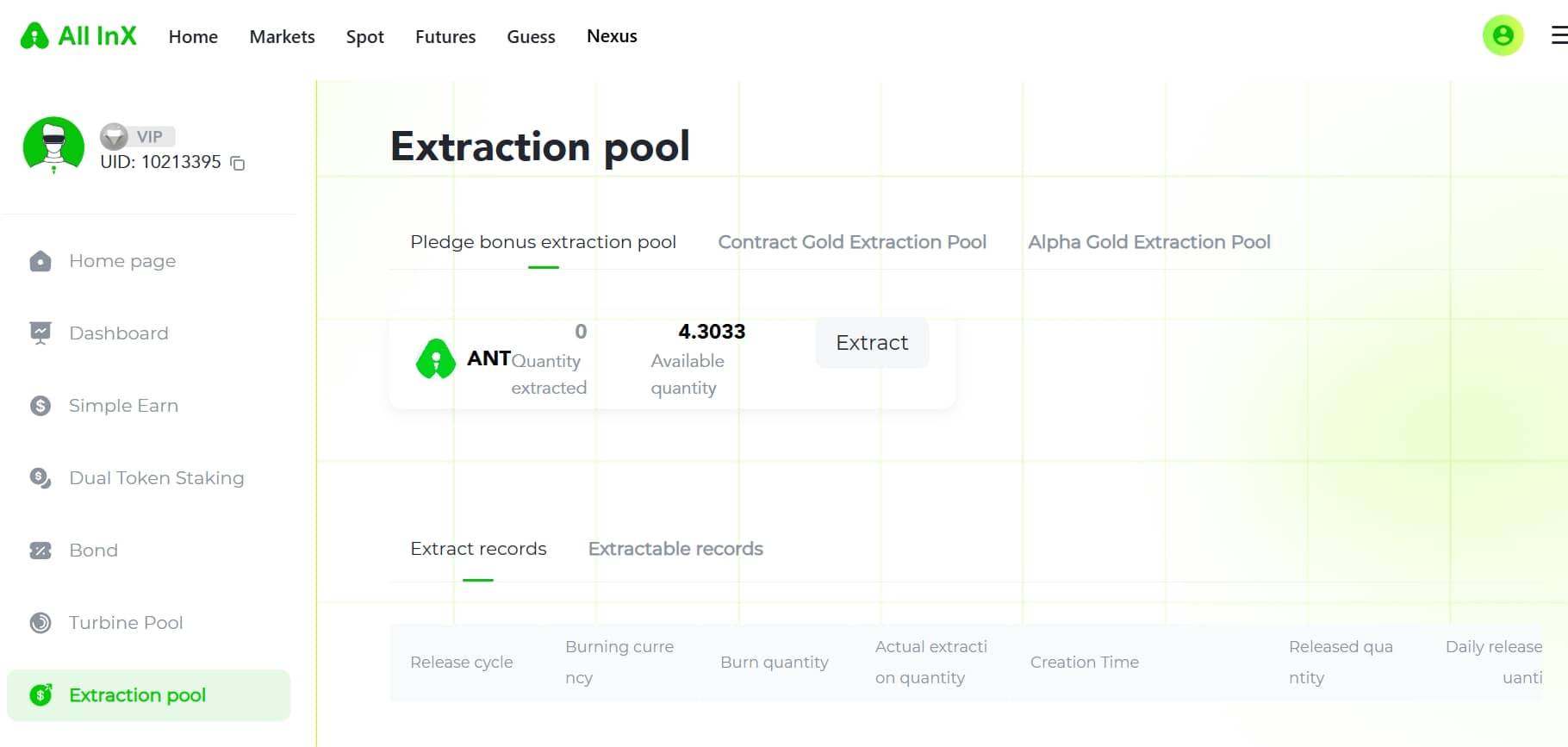Viewport: 1568px width, 747px height.
Task: Open the Nexus menu item
Action: [612, 36]
